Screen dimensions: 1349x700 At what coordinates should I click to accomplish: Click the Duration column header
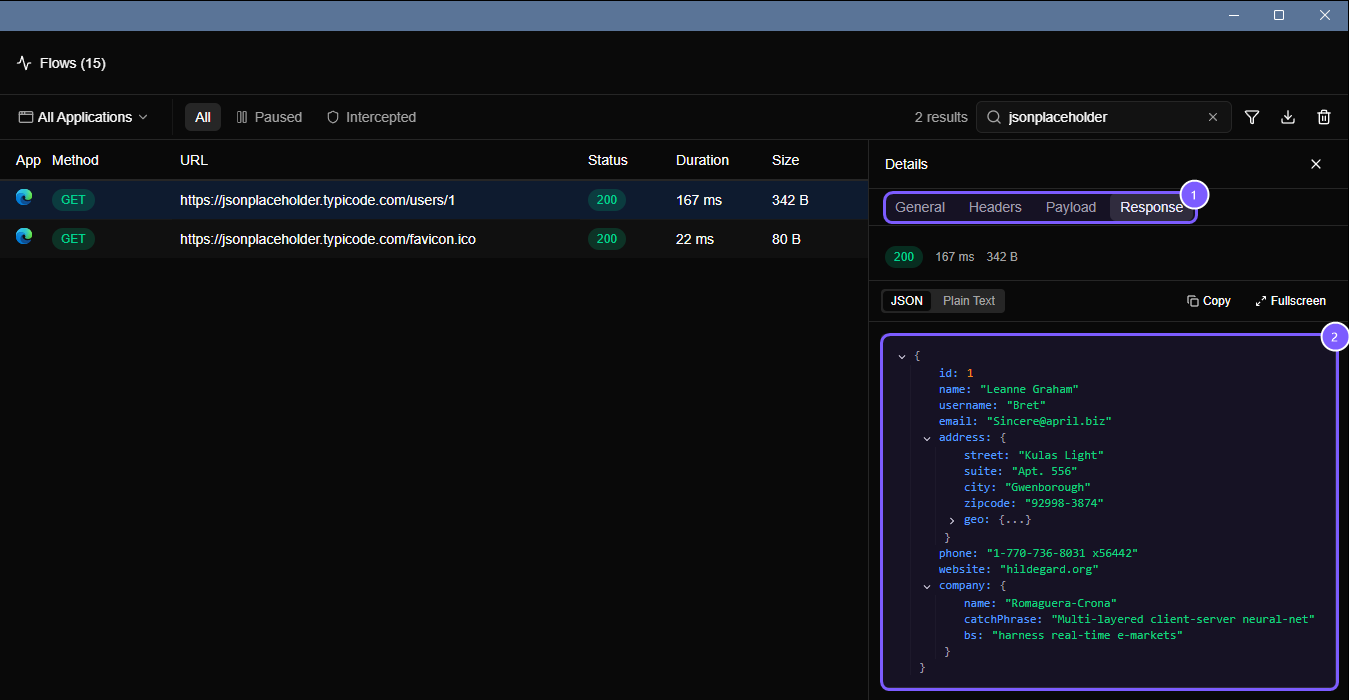point(702,160)
